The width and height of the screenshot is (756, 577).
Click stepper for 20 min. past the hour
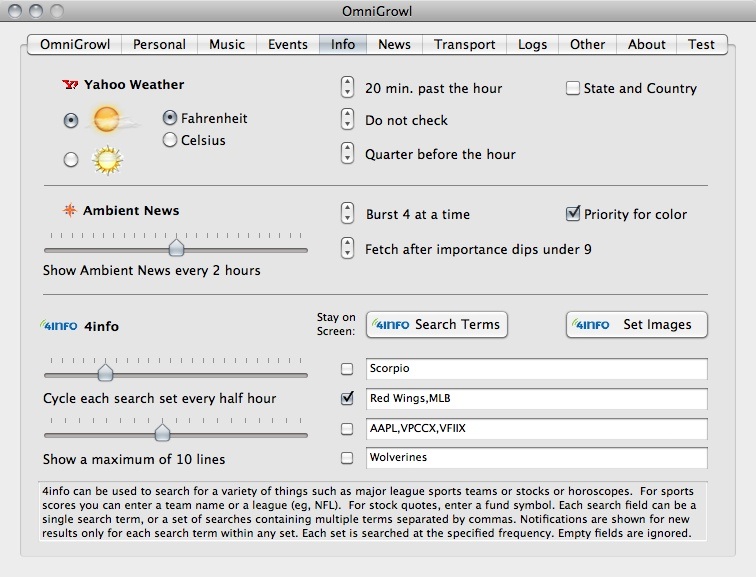coord(347,88)
